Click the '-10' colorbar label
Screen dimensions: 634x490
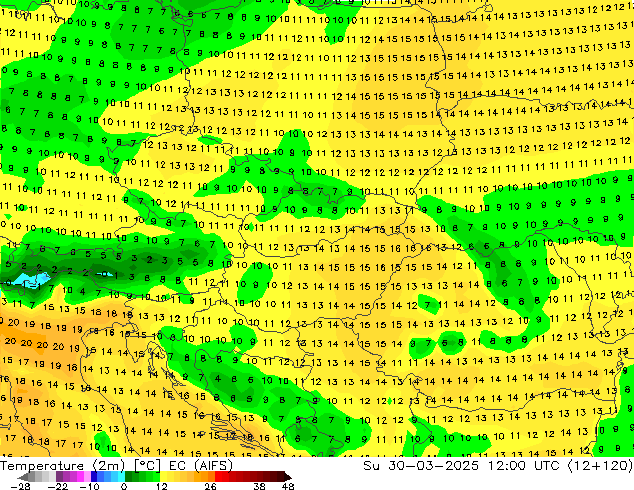pyautogui.click(x=89, y=486)
